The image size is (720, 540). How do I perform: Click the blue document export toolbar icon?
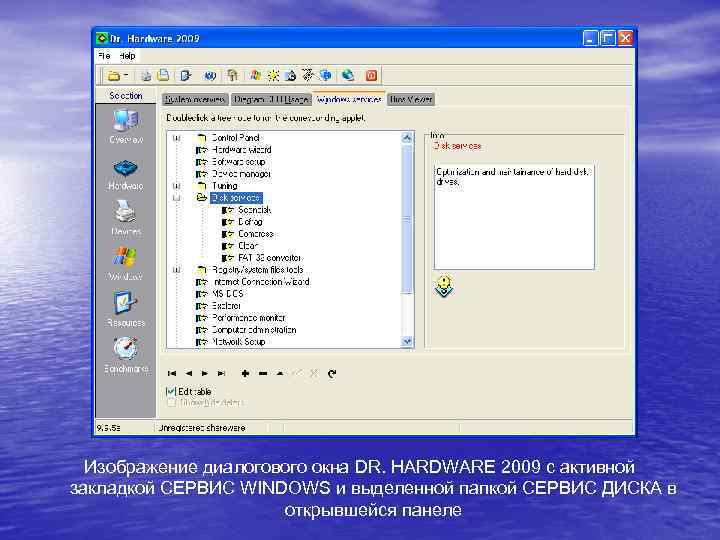[186, 75]
